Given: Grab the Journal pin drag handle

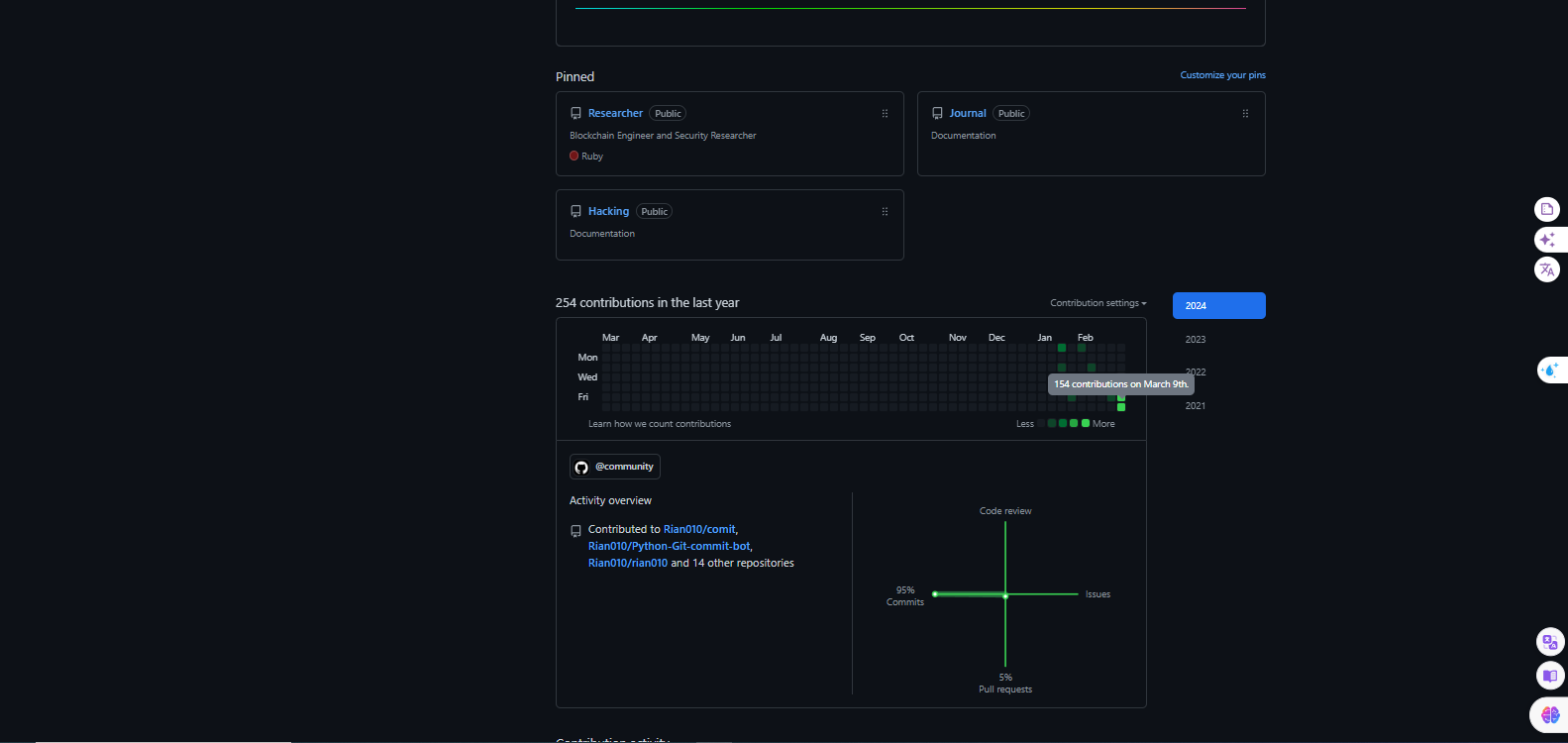Looking at the screenshot, I should coord(1245,114).
